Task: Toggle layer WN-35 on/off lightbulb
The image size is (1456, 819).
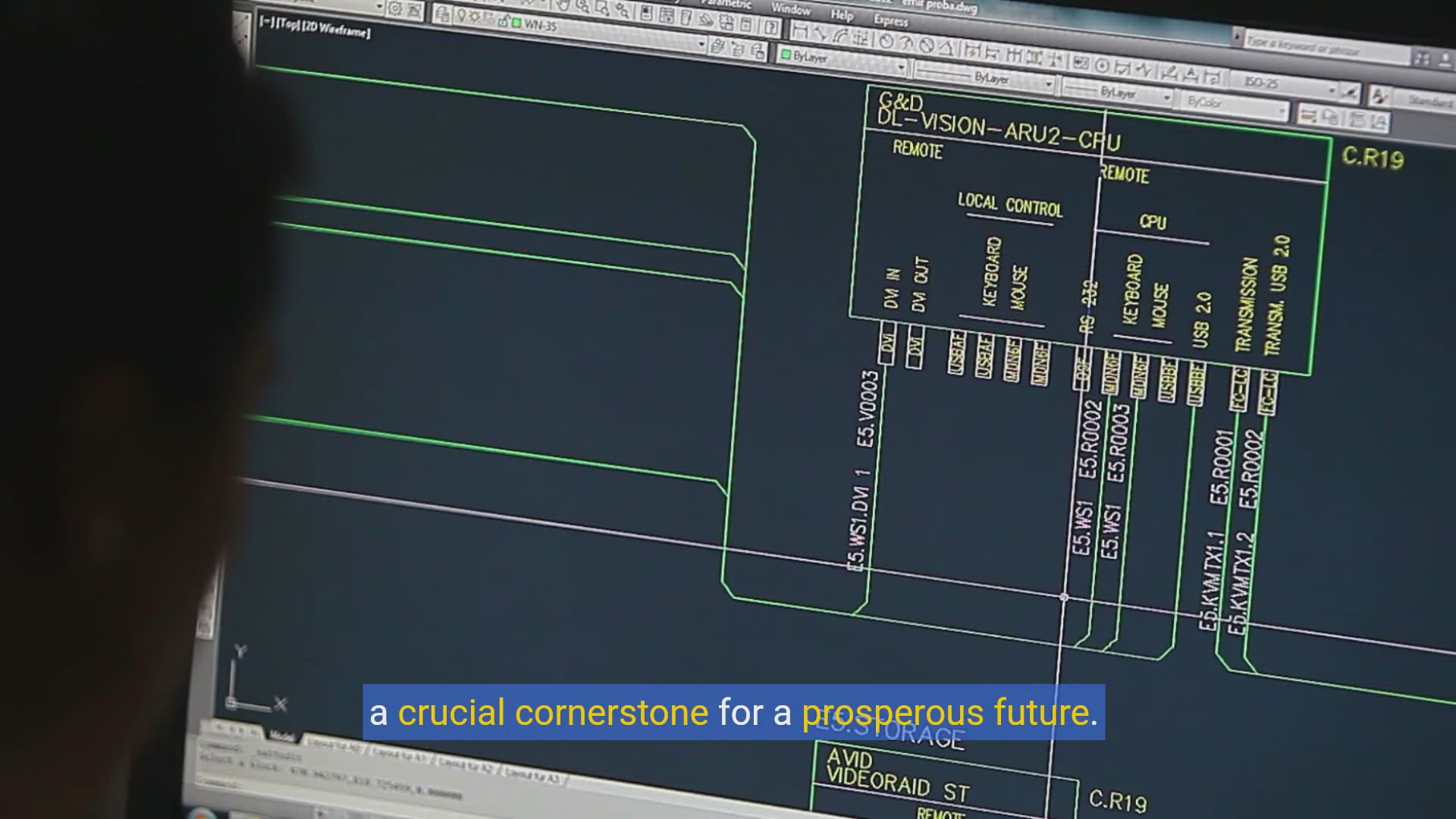Action: pyautogui.click(x=461, y=15)
